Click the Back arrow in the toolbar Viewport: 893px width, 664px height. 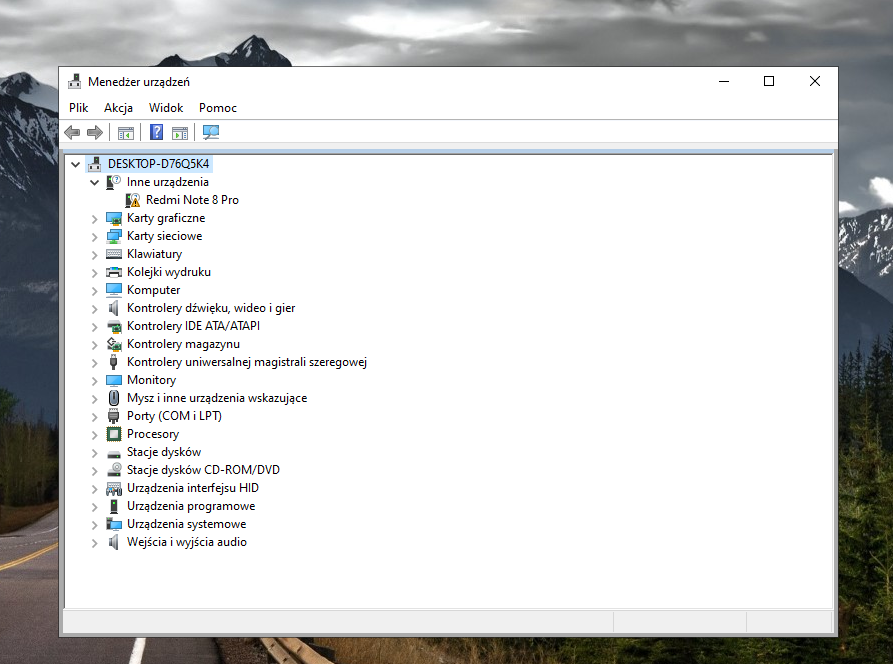pos(72,132)
